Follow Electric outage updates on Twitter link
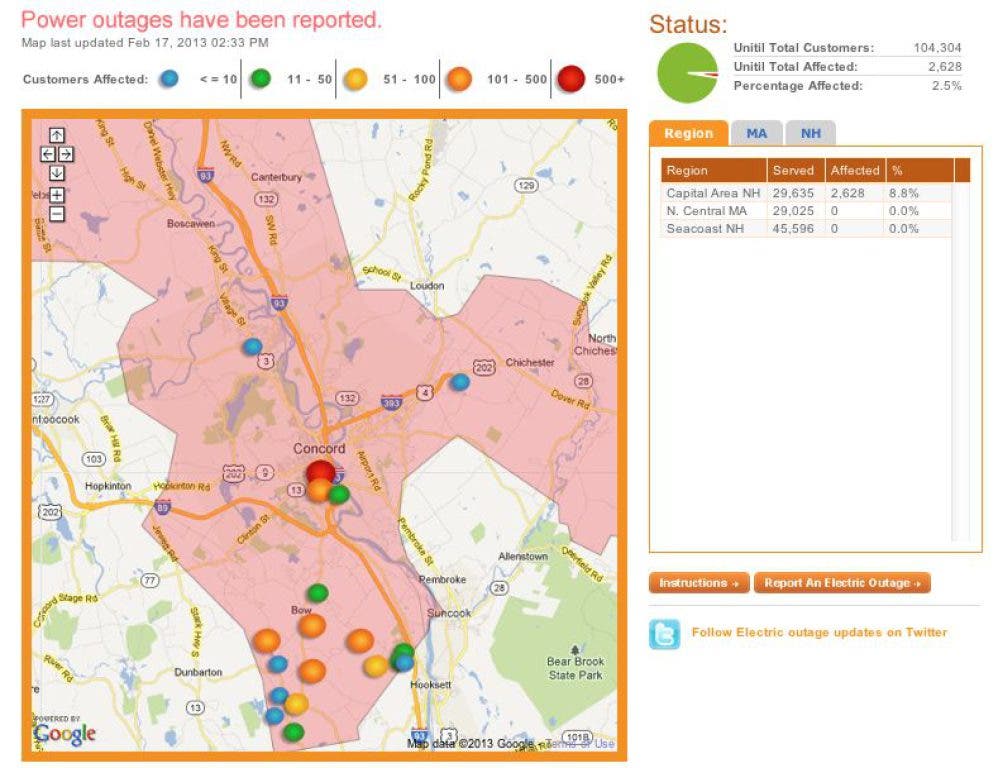 818,632
